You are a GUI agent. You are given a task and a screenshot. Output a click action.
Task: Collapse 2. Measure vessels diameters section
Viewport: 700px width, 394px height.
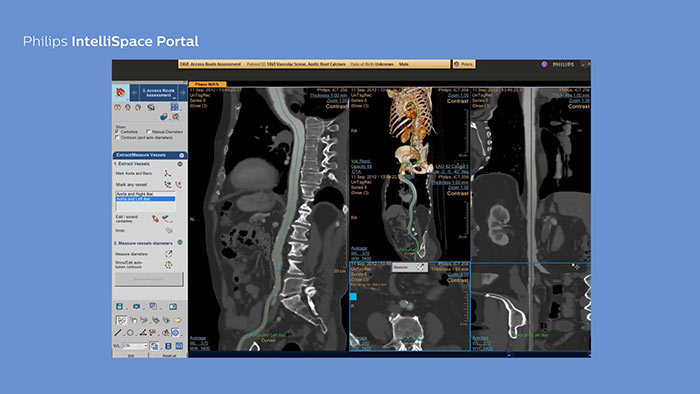click(180, 243)
